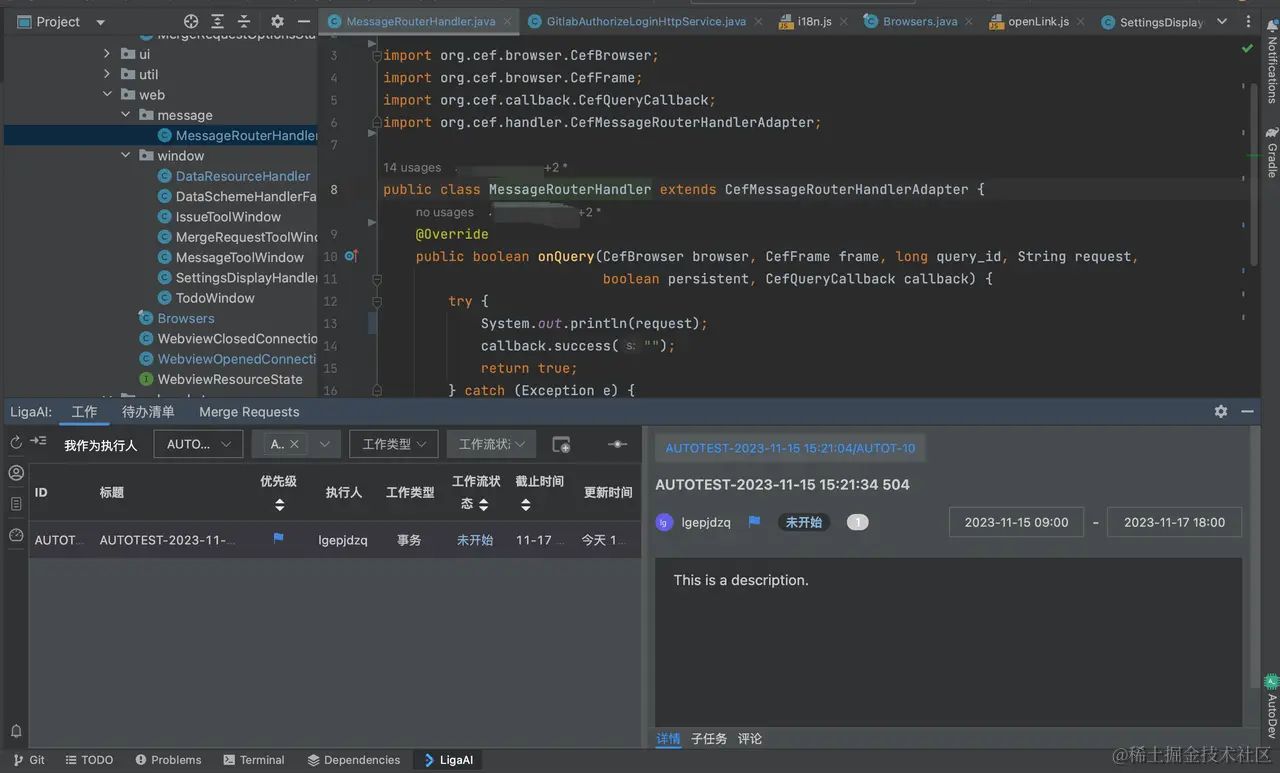Open the TodoWindow class
This screenshot has width=1280, height=773.
(215, 298)
